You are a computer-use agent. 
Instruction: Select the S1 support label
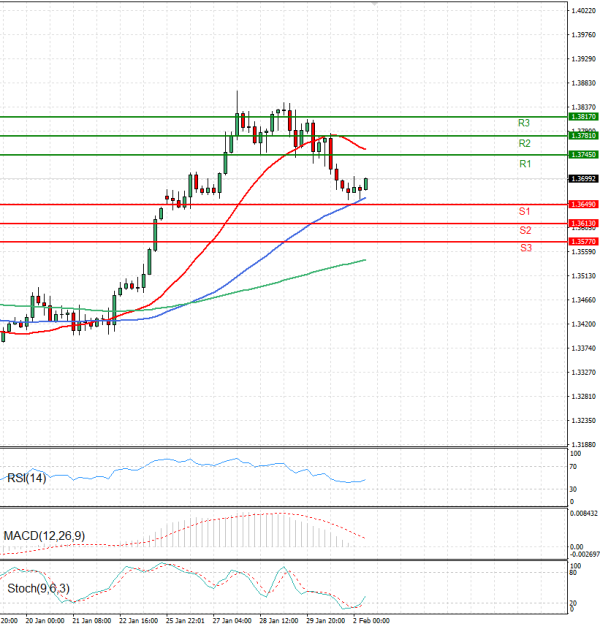[x=524, y=212]
